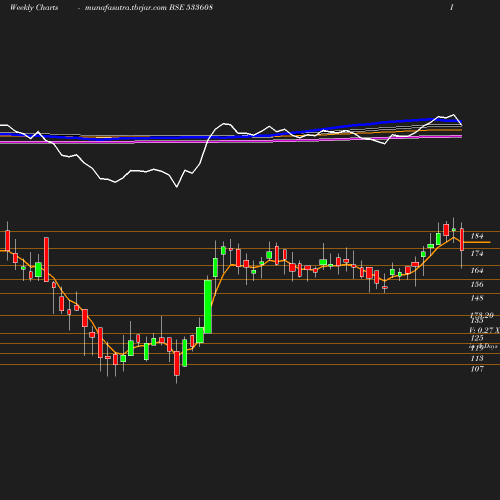The image size is (500, 500).
Task: Click the 'V: 0.27 X' volume label
Action: tap(485, 330)
